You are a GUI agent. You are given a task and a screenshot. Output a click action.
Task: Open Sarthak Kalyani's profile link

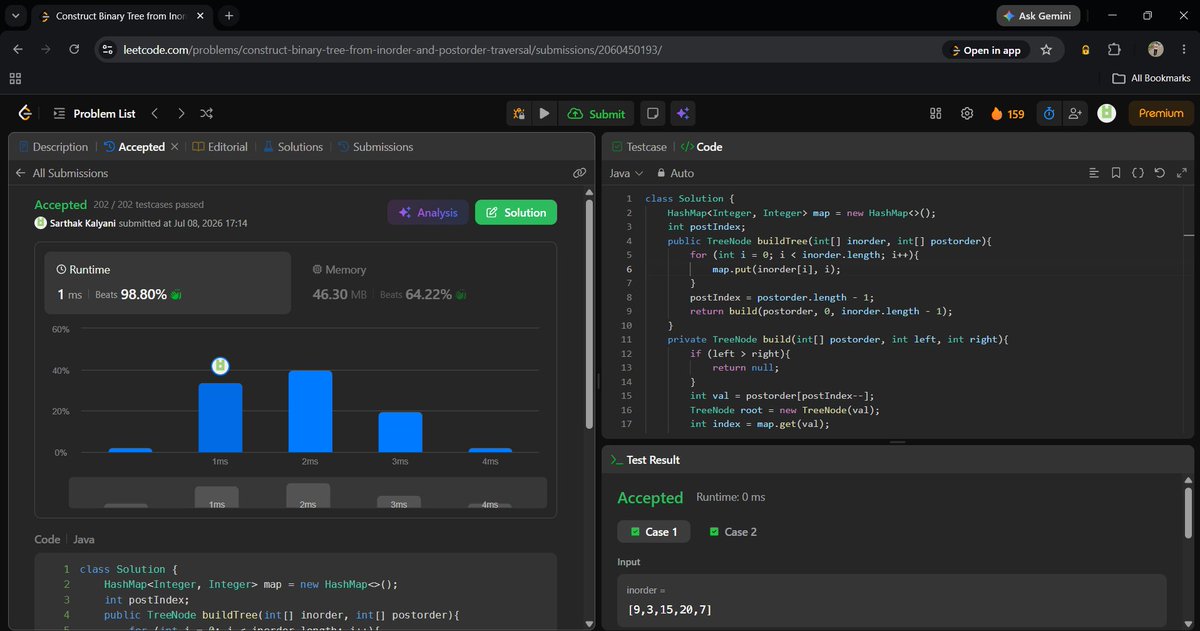83,223
